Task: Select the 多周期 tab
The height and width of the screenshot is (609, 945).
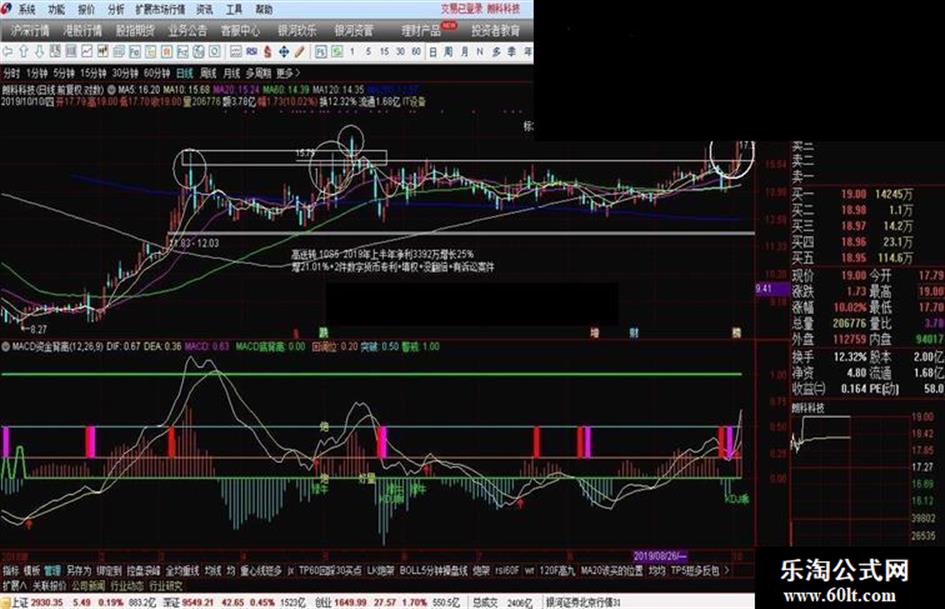Action: [x=259, y=74]
